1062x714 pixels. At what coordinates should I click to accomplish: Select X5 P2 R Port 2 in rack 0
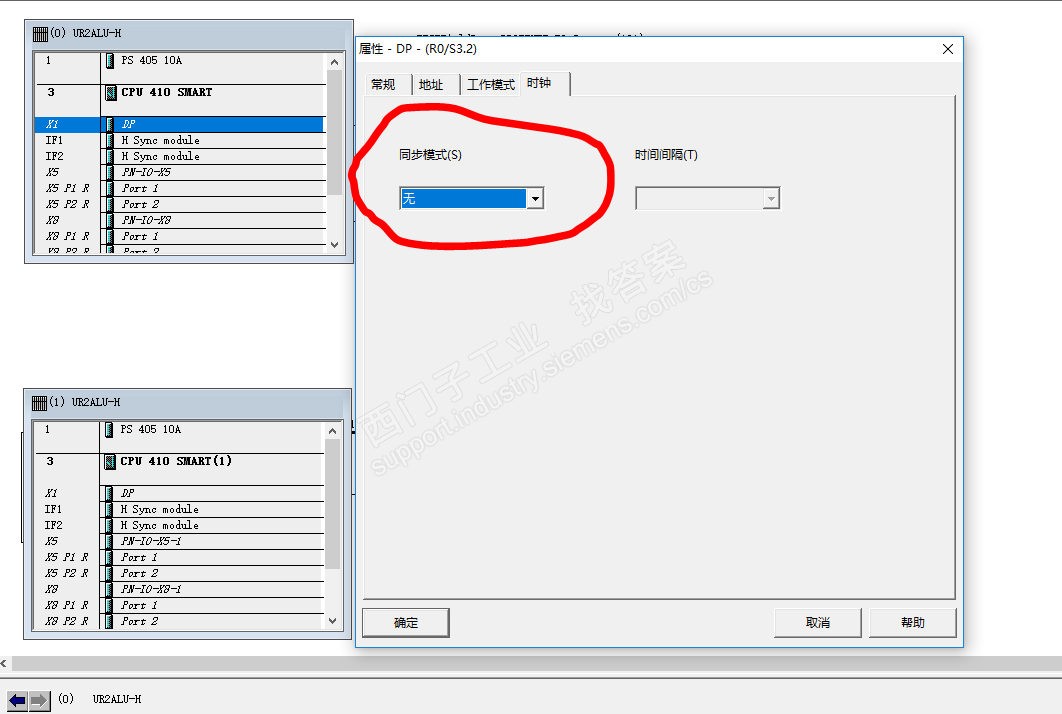[180, 205]
